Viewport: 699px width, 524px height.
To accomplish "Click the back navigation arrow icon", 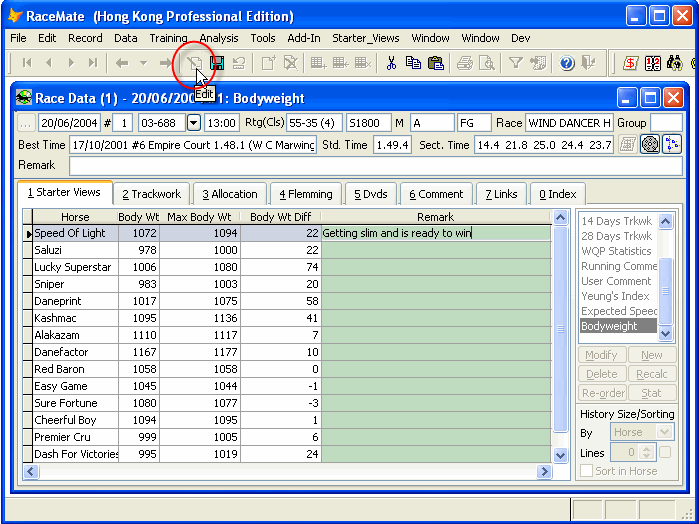I will click(122, 63).
